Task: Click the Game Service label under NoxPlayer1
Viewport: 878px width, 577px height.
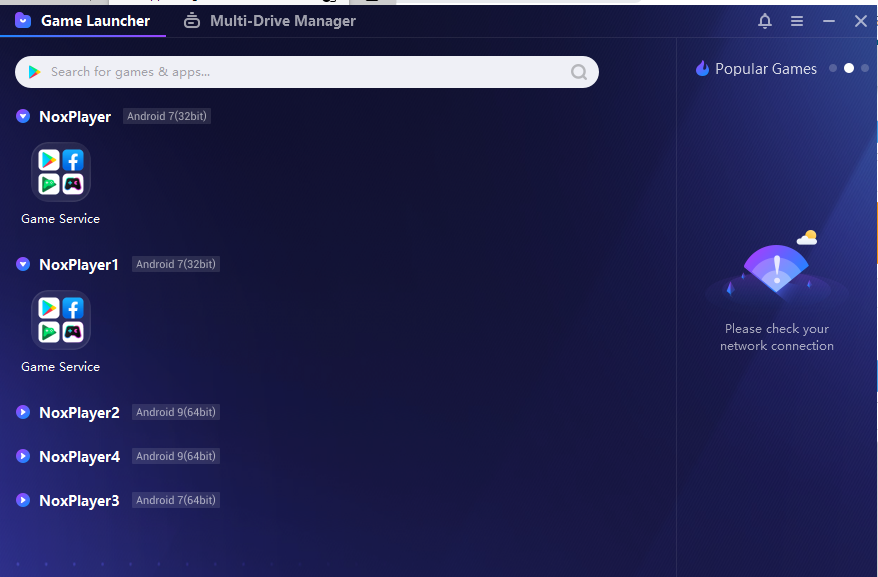Action: coord(60,366)
